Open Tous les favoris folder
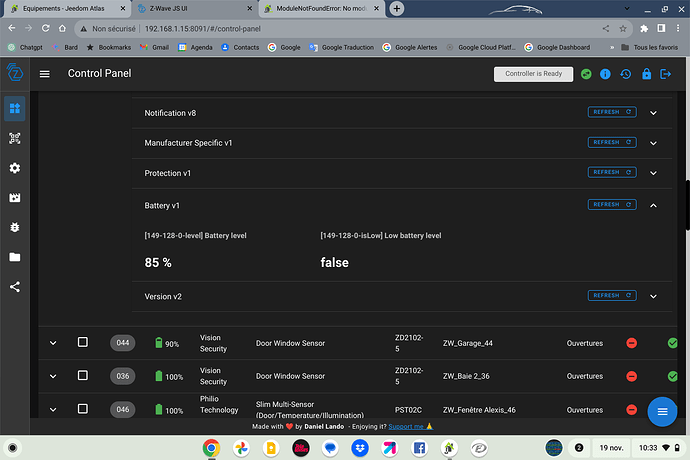Image resolution: width=690 pixels, height=460 pixels. click(x=650, y=47)
